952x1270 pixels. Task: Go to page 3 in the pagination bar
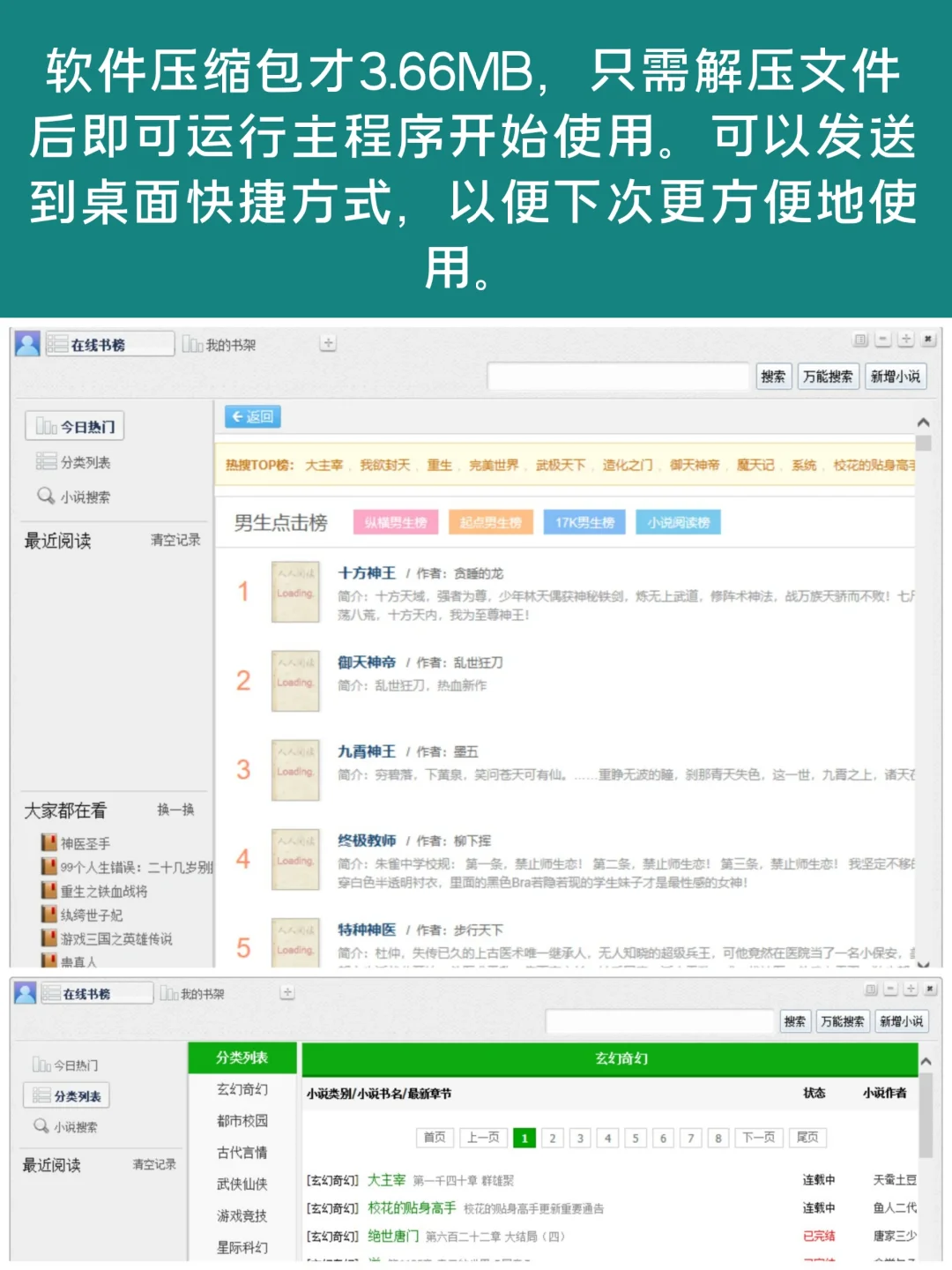pos(580,1138)
